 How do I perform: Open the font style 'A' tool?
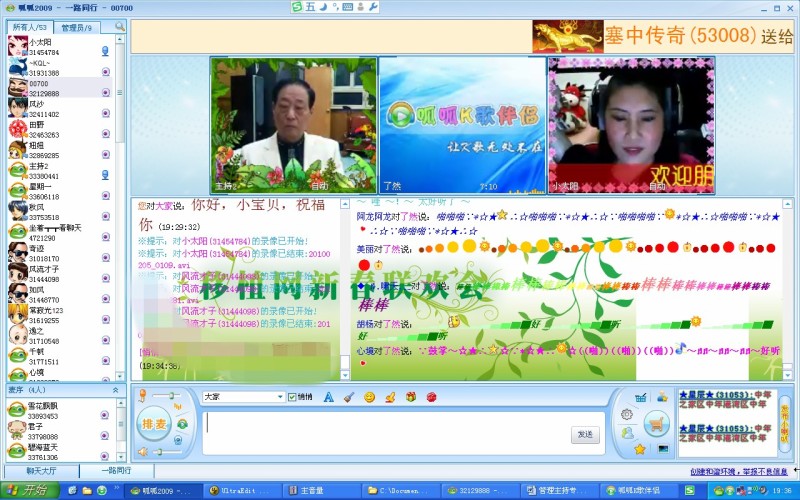pyautogui.click(x=329, y=397)
